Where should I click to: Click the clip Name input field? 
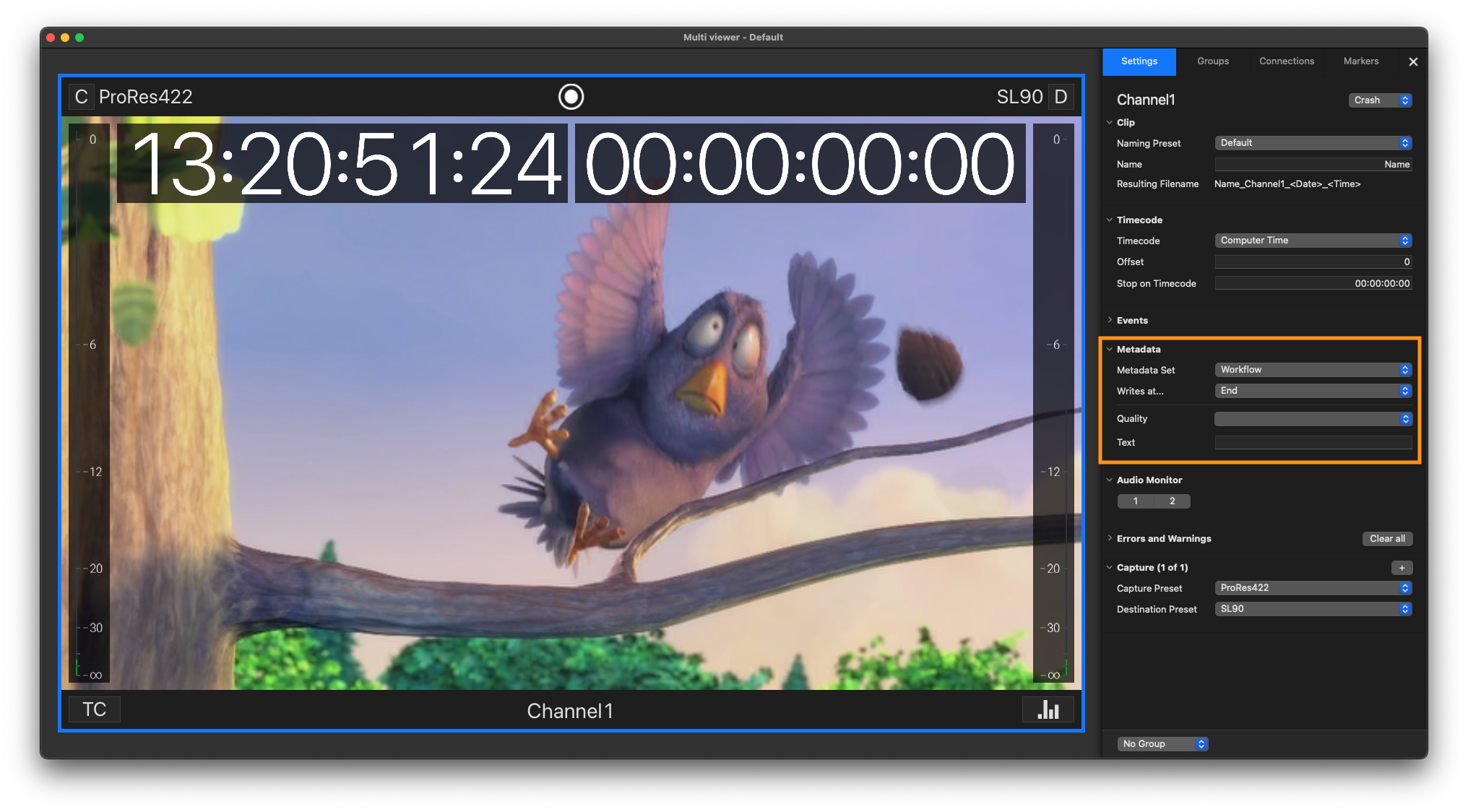[x=1313, y=165]
